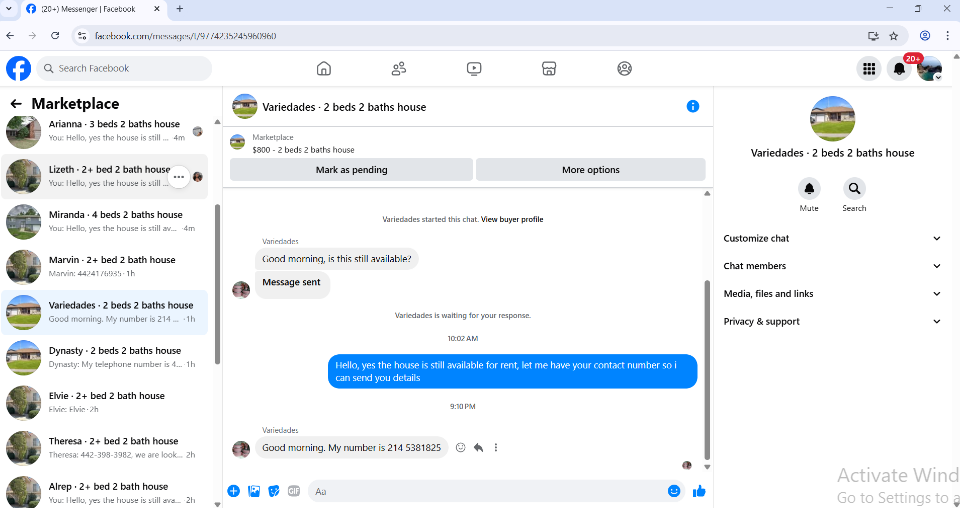Screen dimensions: 960x508
Task: Bookmark this page star icon
Action: point(894,35)
